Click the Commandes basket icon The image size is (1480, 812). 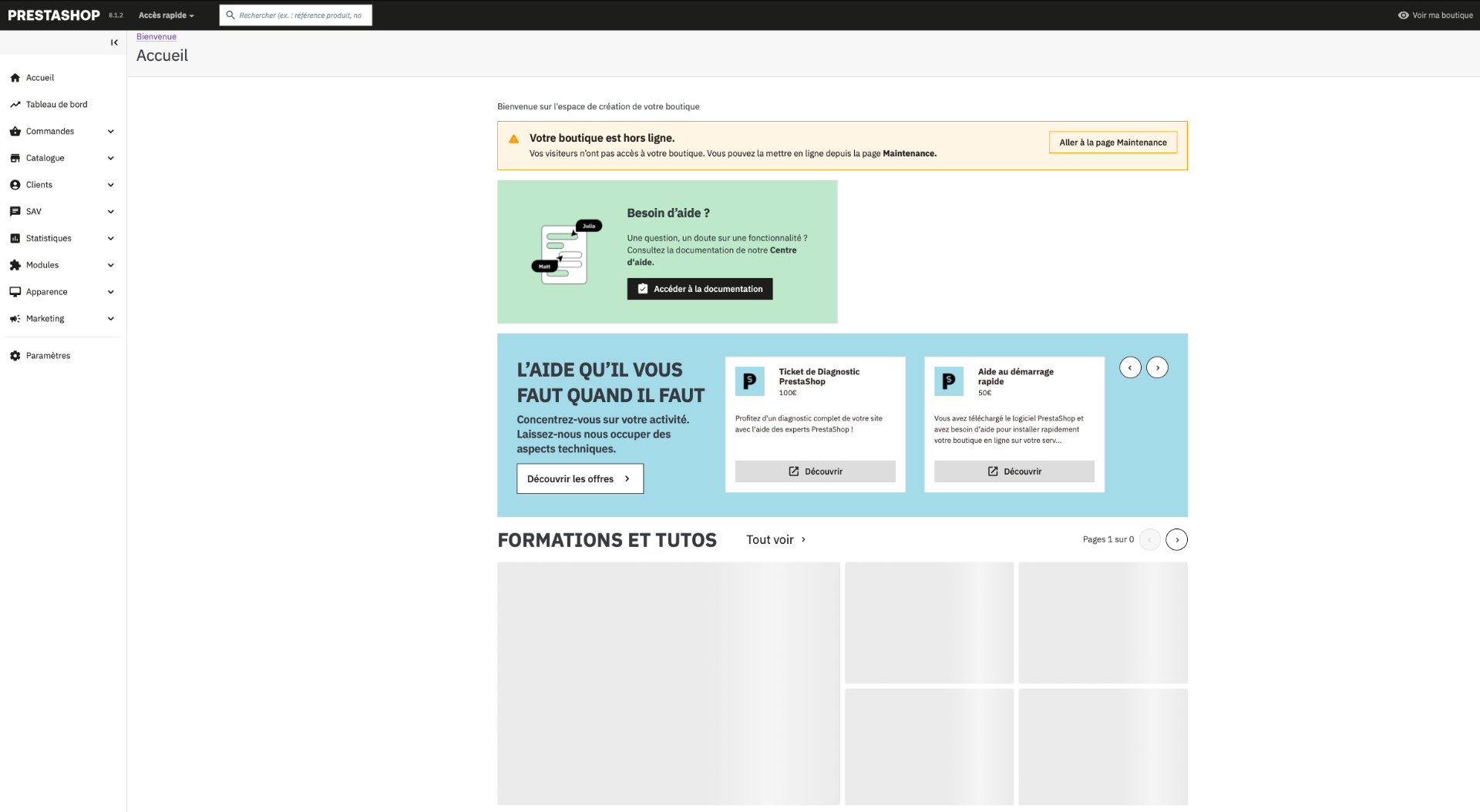[15, 132]
